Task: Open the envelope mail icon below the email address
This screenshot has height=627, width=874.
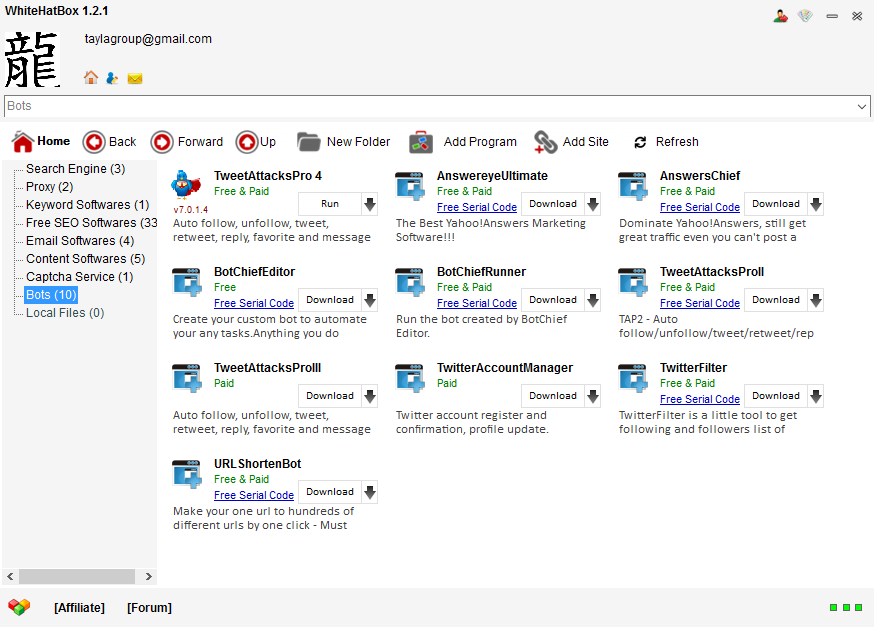Action: click(135, 78)
